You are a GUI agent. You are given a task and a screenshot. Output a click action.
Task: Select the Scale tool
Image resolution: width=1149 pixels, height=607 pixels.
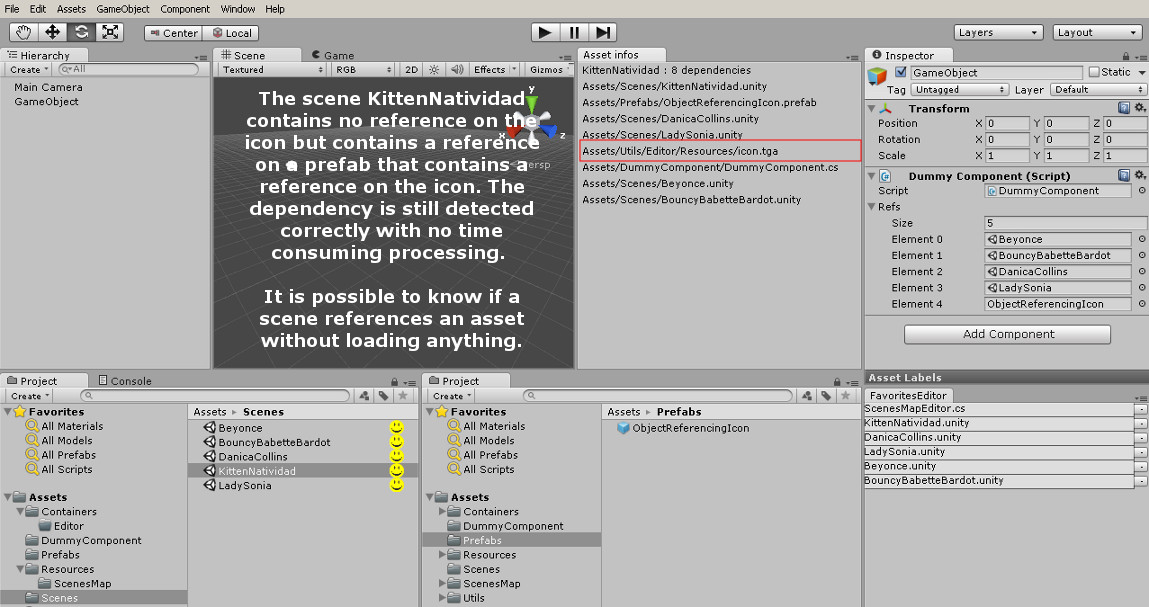(109, 32)
